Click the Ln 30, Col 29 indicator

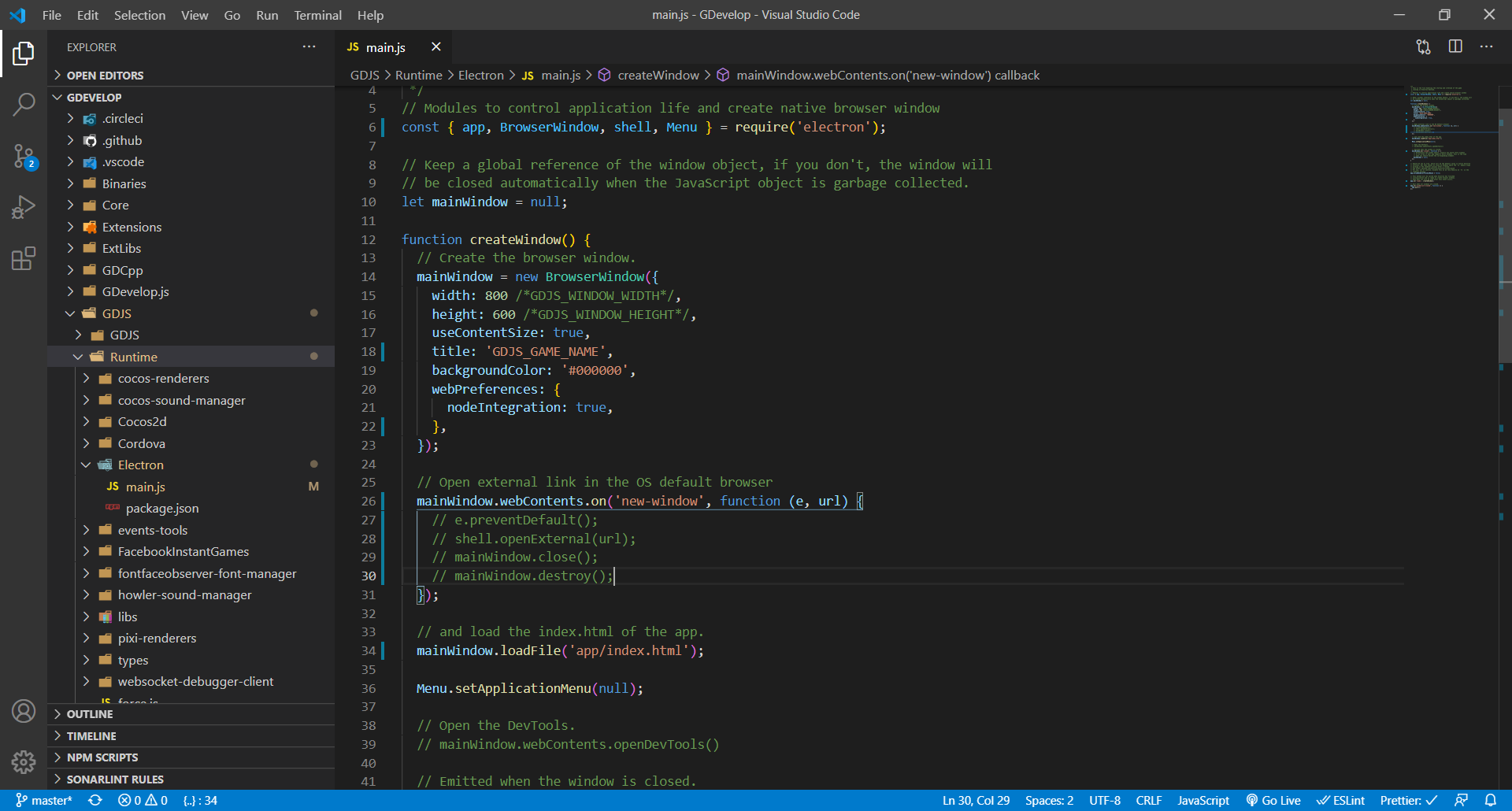[976, 800]
